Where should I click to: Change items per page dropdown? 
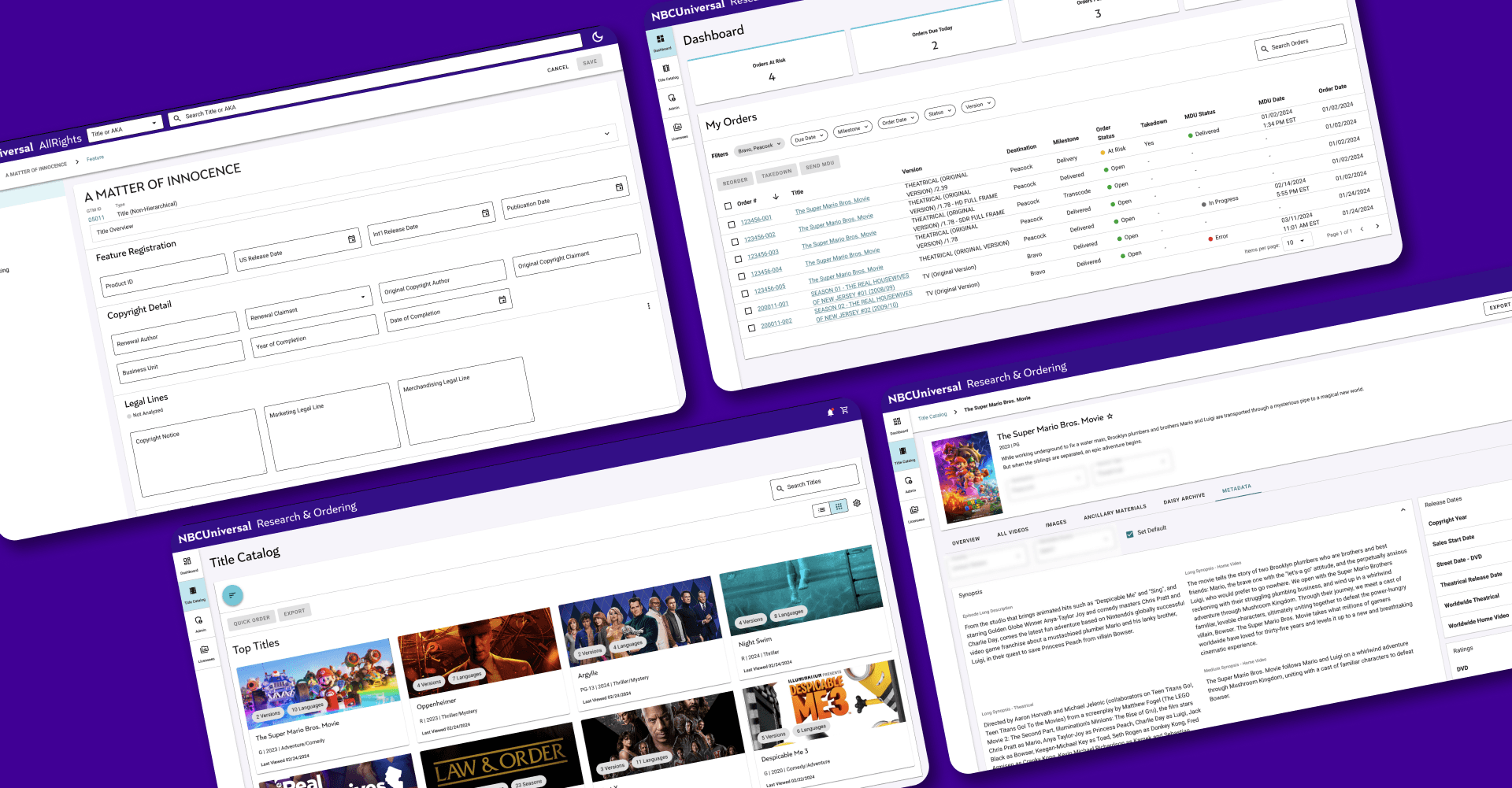(x=1298, y=242)
